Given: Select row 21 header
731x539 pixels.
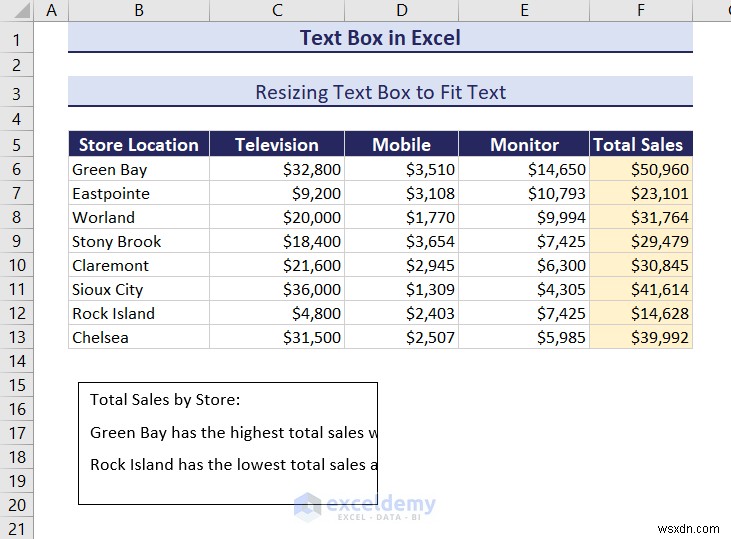Looking at the screenshot, I should point(17,529).
